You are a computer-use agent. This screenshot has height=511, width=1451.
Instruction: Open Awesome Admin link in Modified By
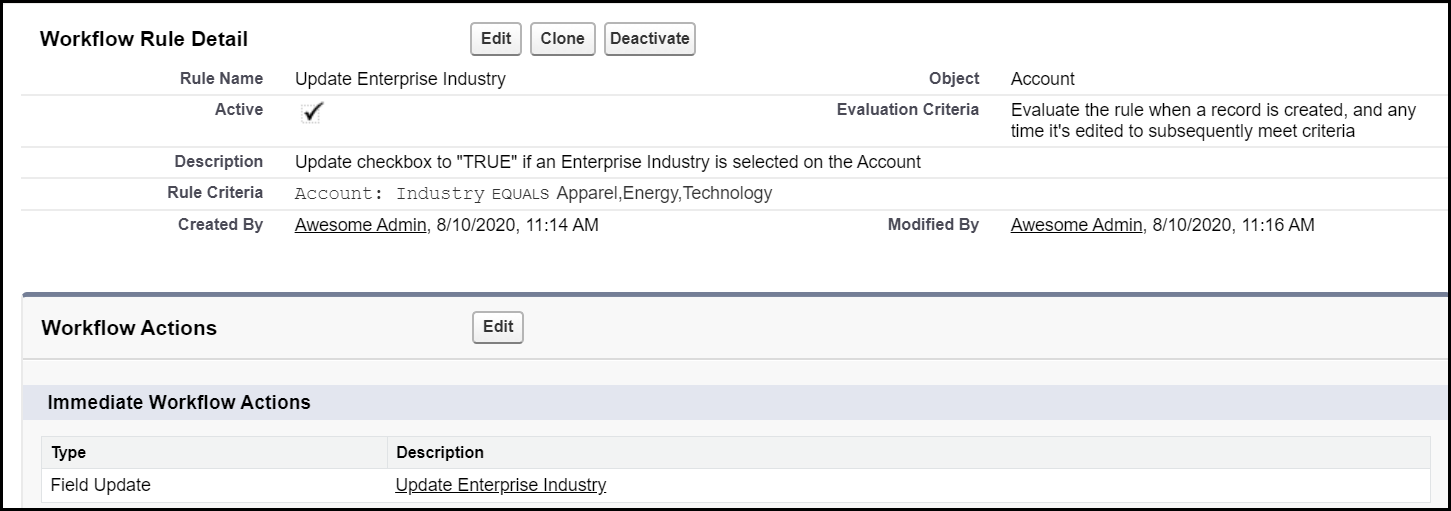(1076, 225)
